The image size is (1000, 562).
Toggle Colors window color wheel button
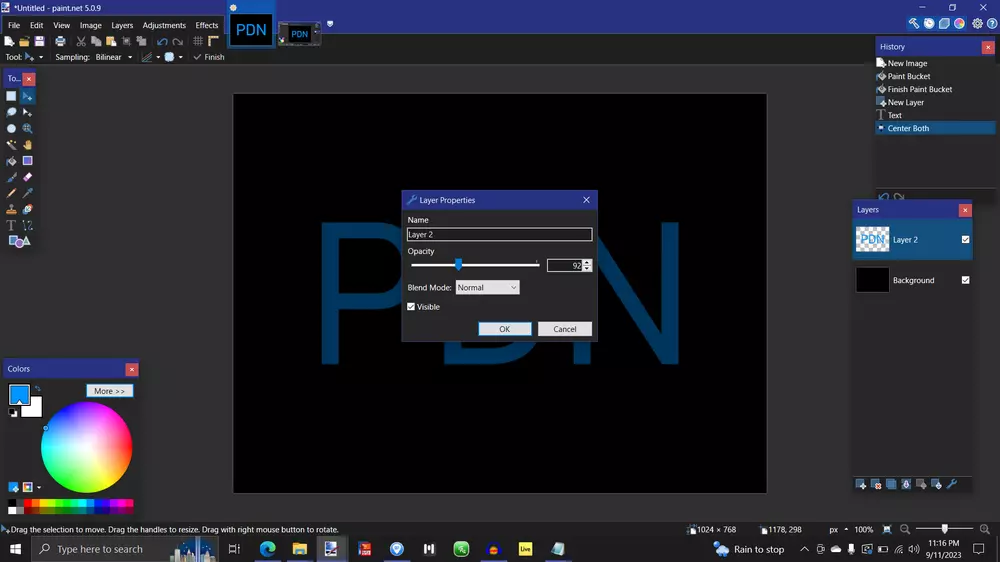[960, 24]
